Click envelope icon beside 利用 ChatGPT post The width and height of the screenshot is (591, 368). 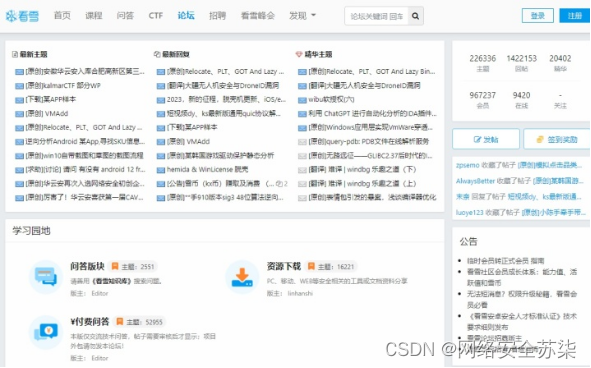(x=302, y=114)
